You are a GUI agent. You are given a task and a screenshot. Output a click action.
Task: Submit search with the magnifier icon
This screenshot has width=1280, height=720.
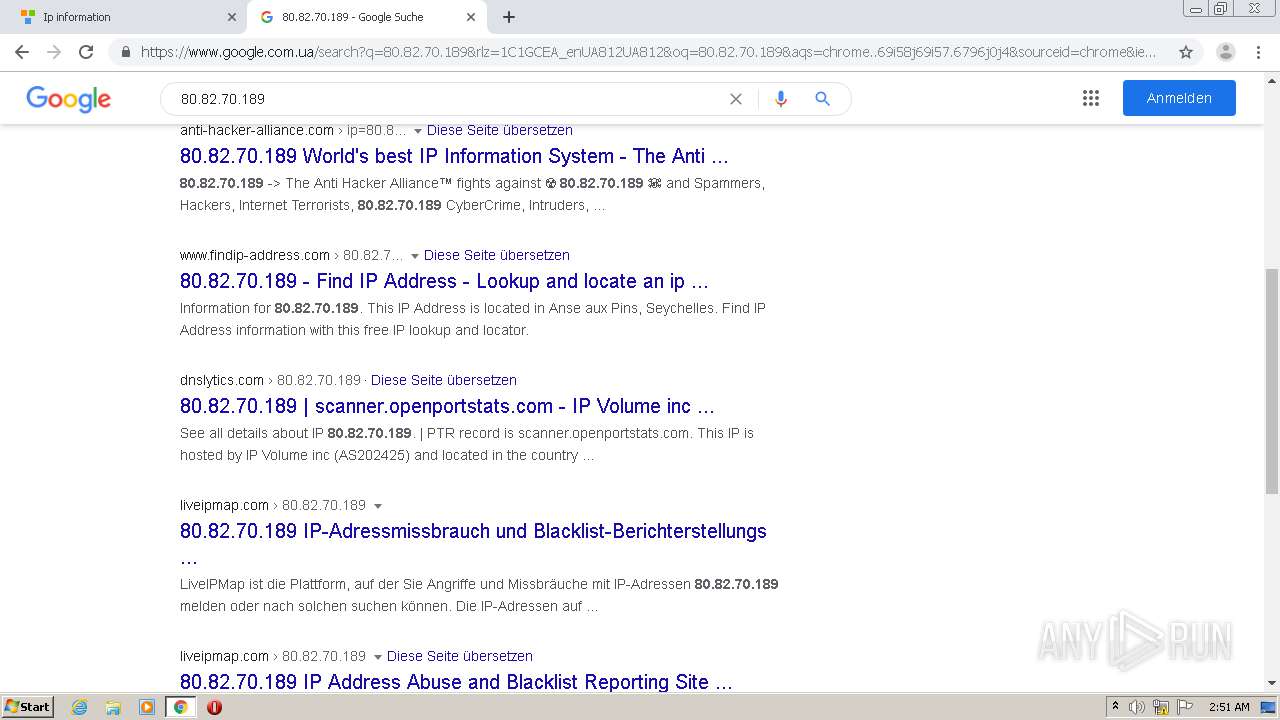tap(823, 99)
